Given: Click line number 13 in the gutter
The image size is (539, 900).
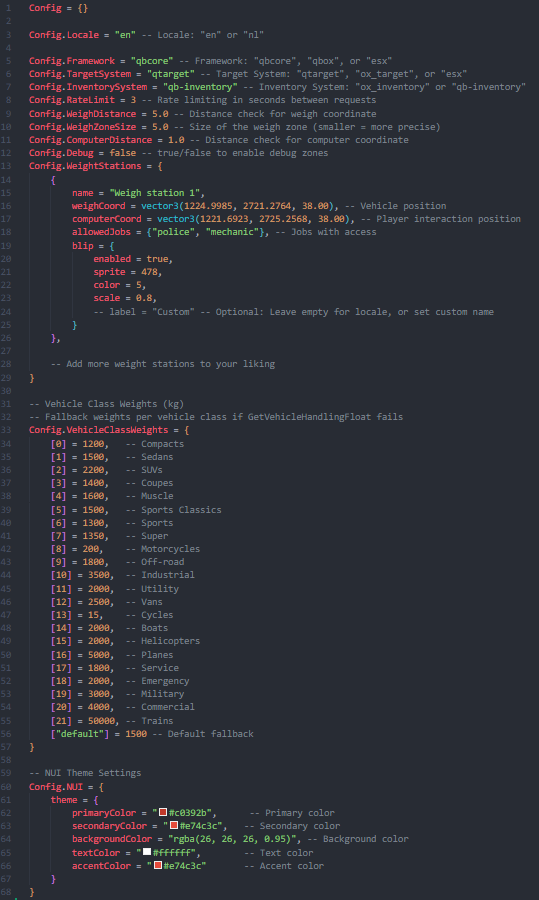Looking at the screenshot, I should [x=7, y=166].
